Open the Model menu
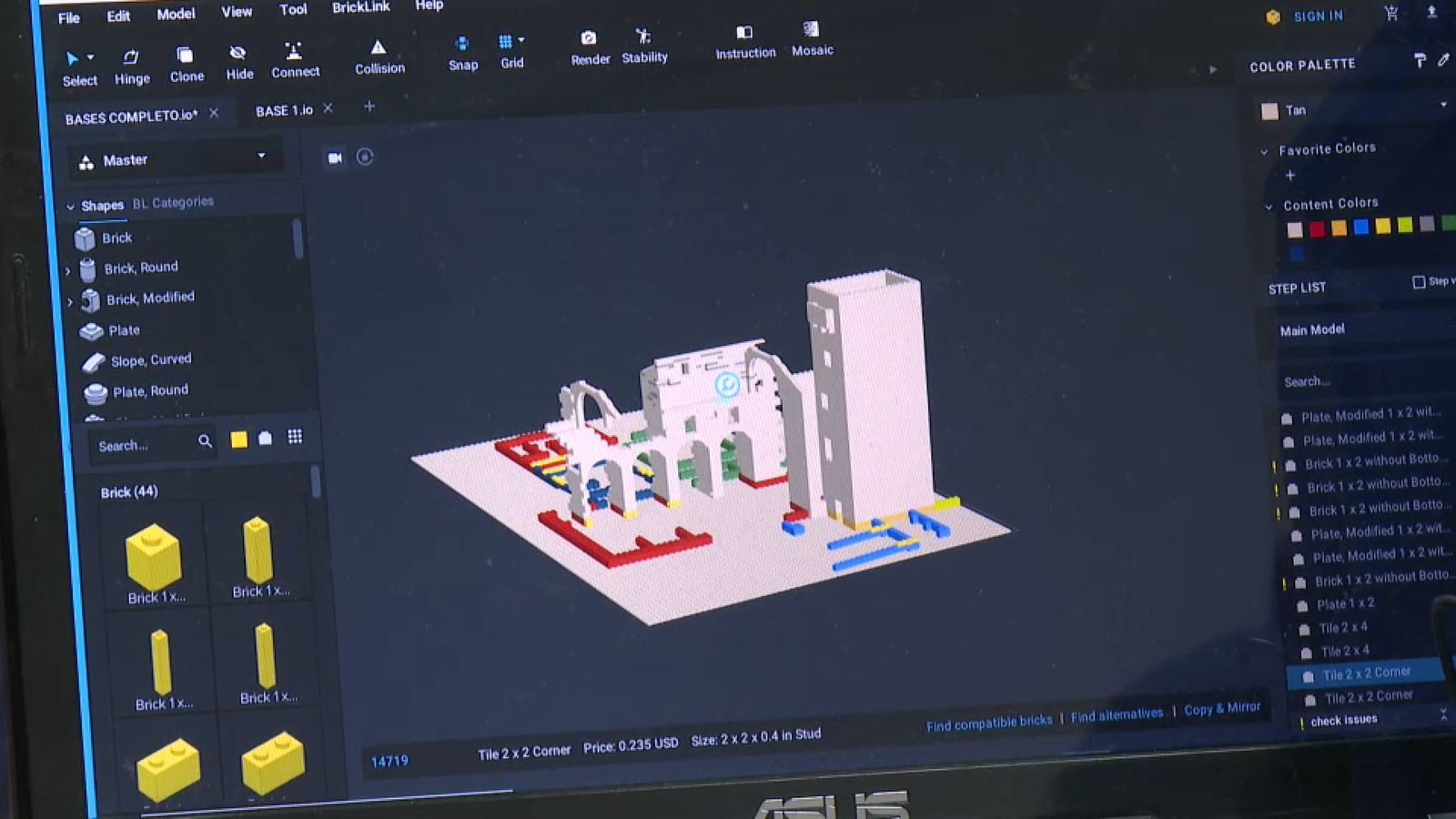1456x819 pixels. [176, 14]
